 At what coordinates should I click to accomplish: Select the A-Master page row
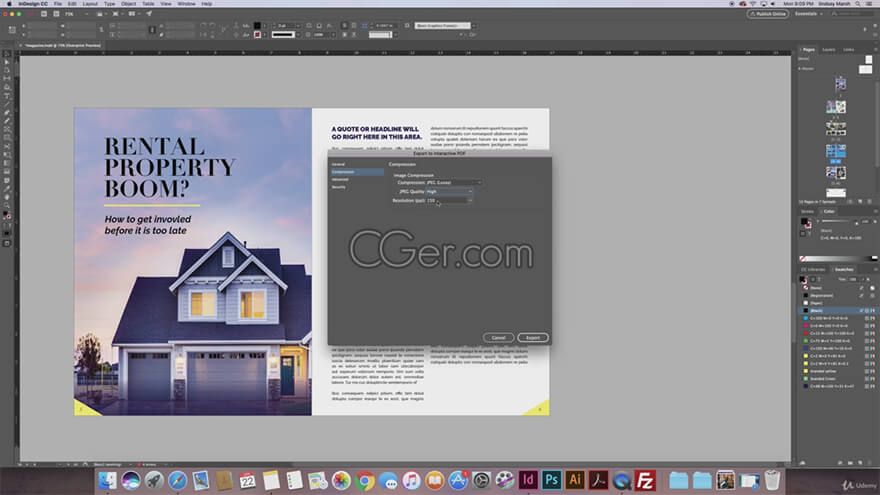[835, 69]
